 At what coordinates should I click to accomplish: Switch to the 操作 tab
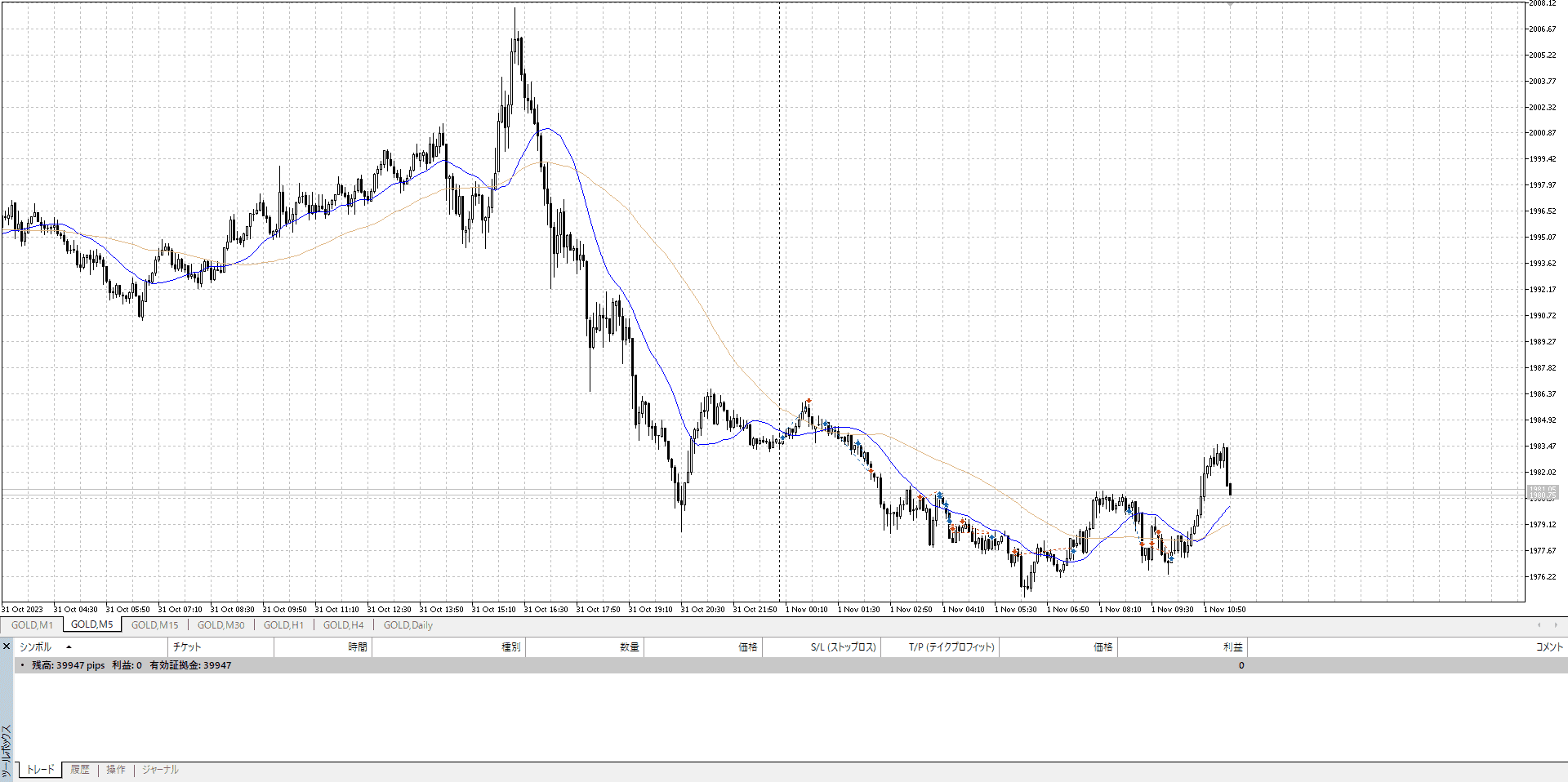[x=116, y=770]
